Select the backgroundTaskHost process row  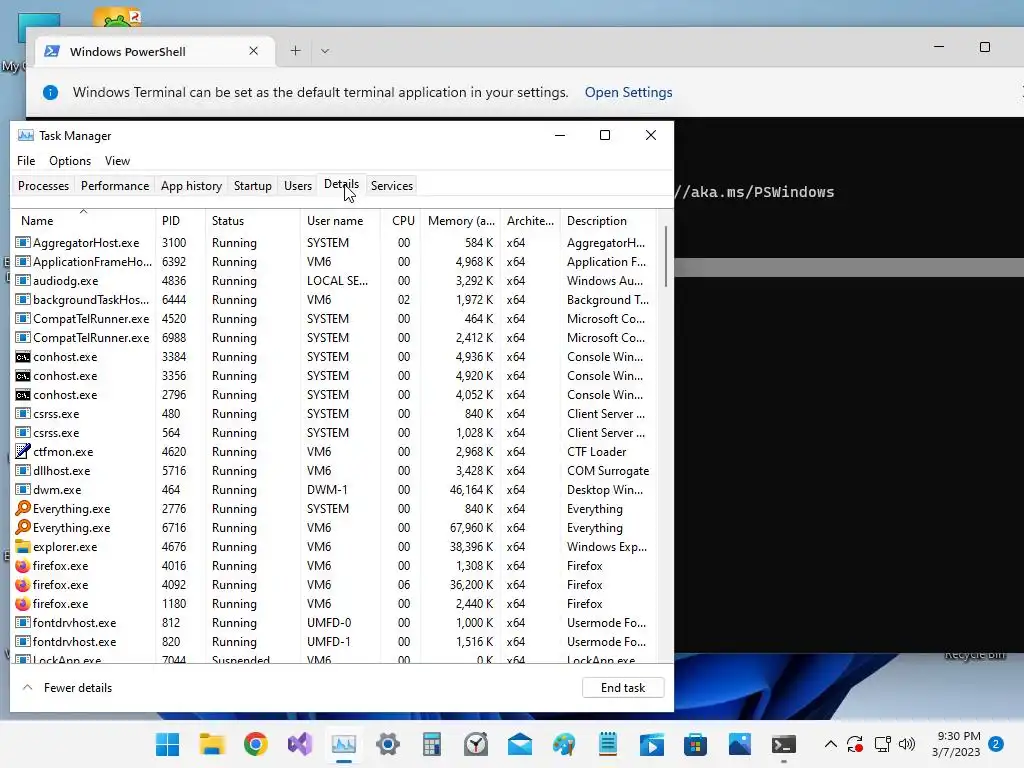[334, 300]
